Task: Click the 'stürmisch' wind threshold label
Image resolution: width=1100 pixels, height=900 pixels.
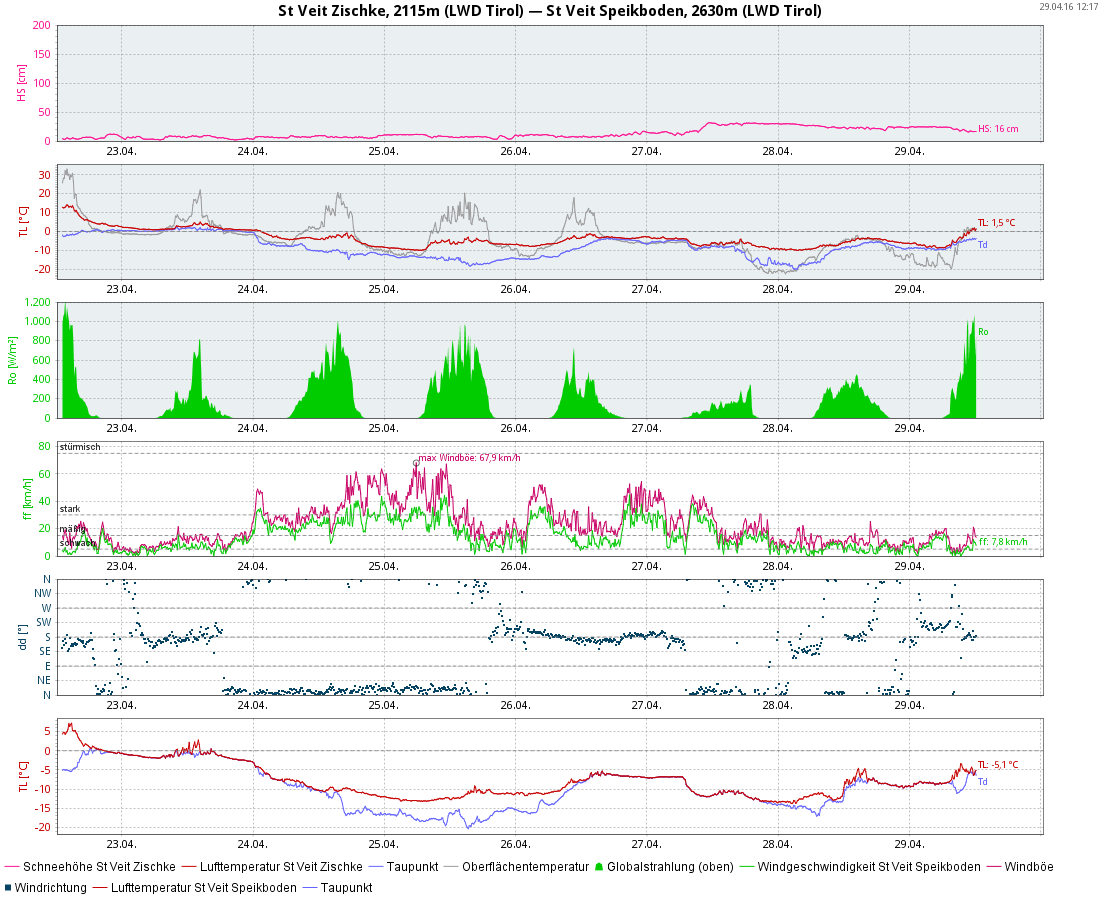Action: click(x=80, y=447)
